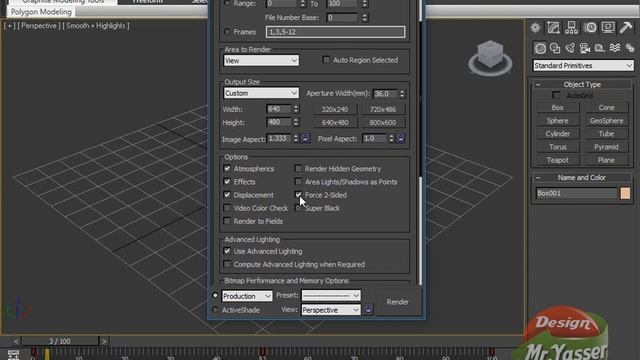Select the Helpers category icon
The height and width of the screenshot is (360, 640).
(600, 48)
